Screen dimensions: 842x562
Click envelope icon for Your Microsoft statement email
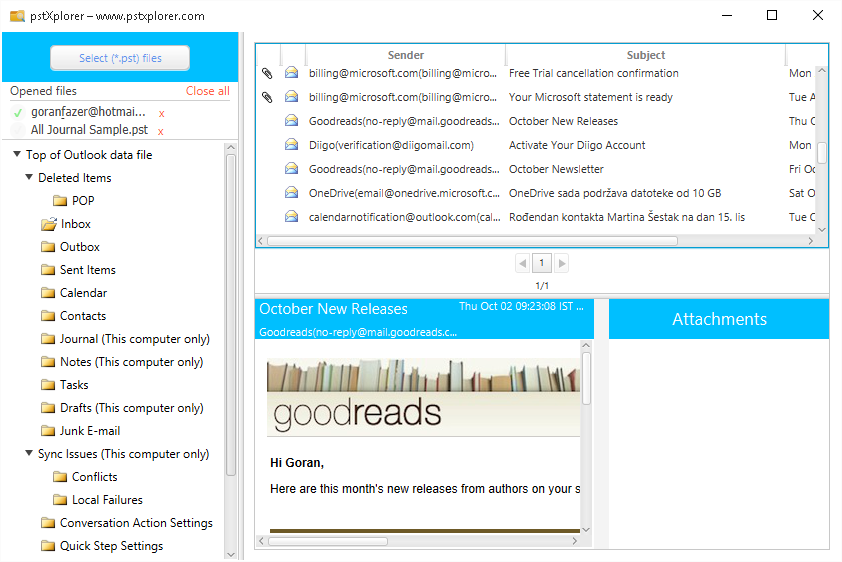click(x=292, y=97)
